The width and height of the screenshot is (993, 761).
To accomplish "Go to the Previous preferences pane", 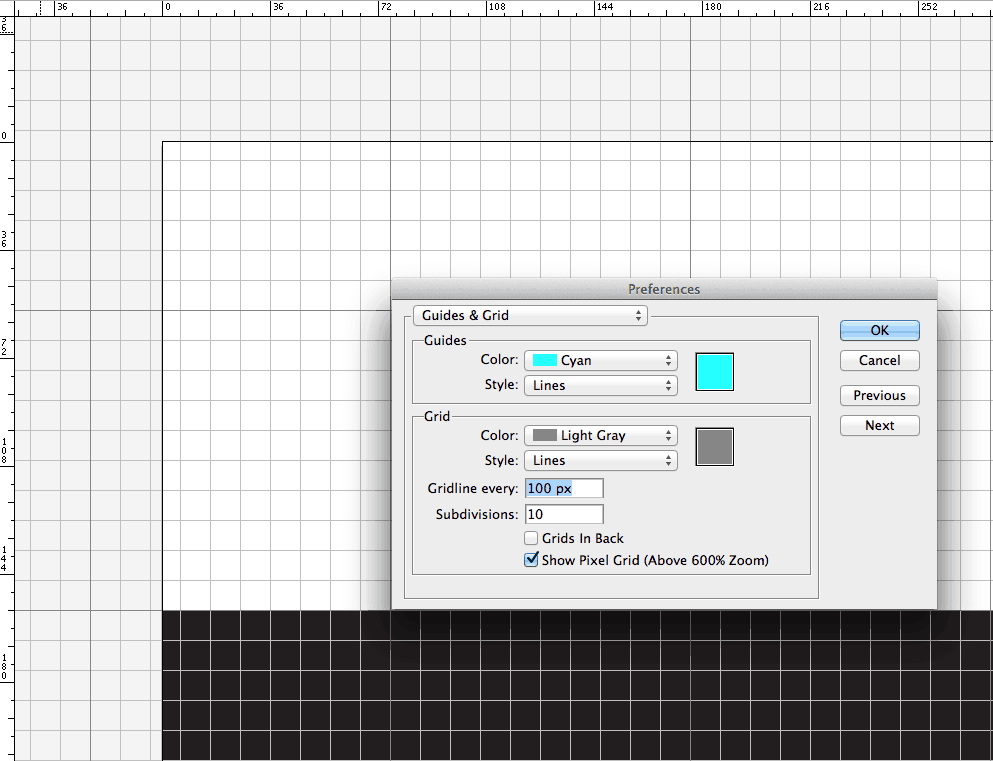I will click(880, 396).
